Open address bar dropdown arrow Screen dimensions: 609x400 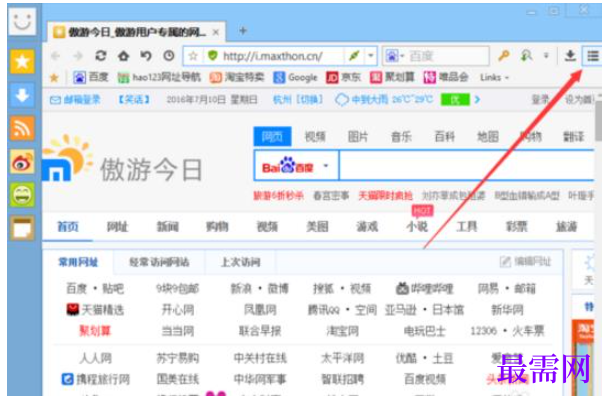pyautogui.click(x=371, y=56)
